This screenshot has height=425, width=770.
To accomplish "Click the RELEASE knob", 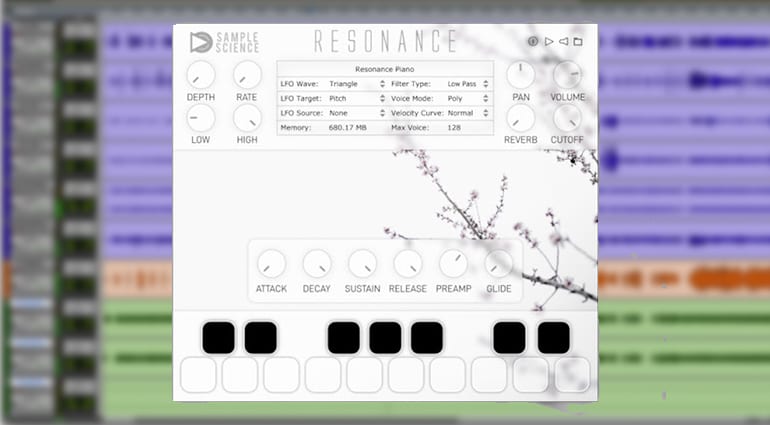I will point(408,264).
